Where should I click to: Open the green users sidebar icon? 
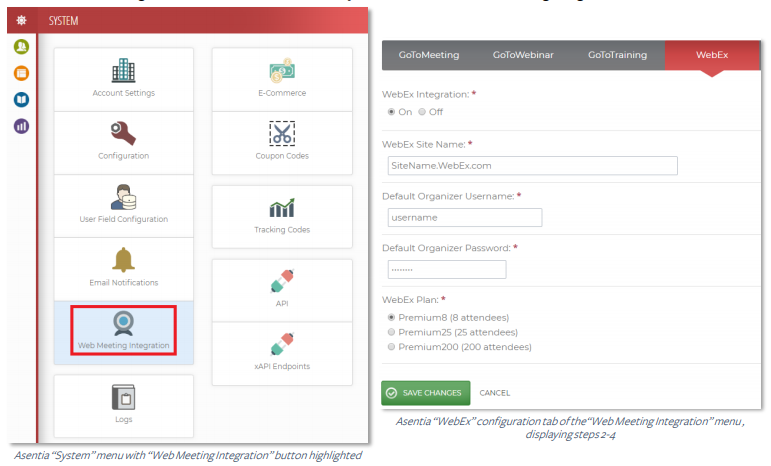pos(21,47)
